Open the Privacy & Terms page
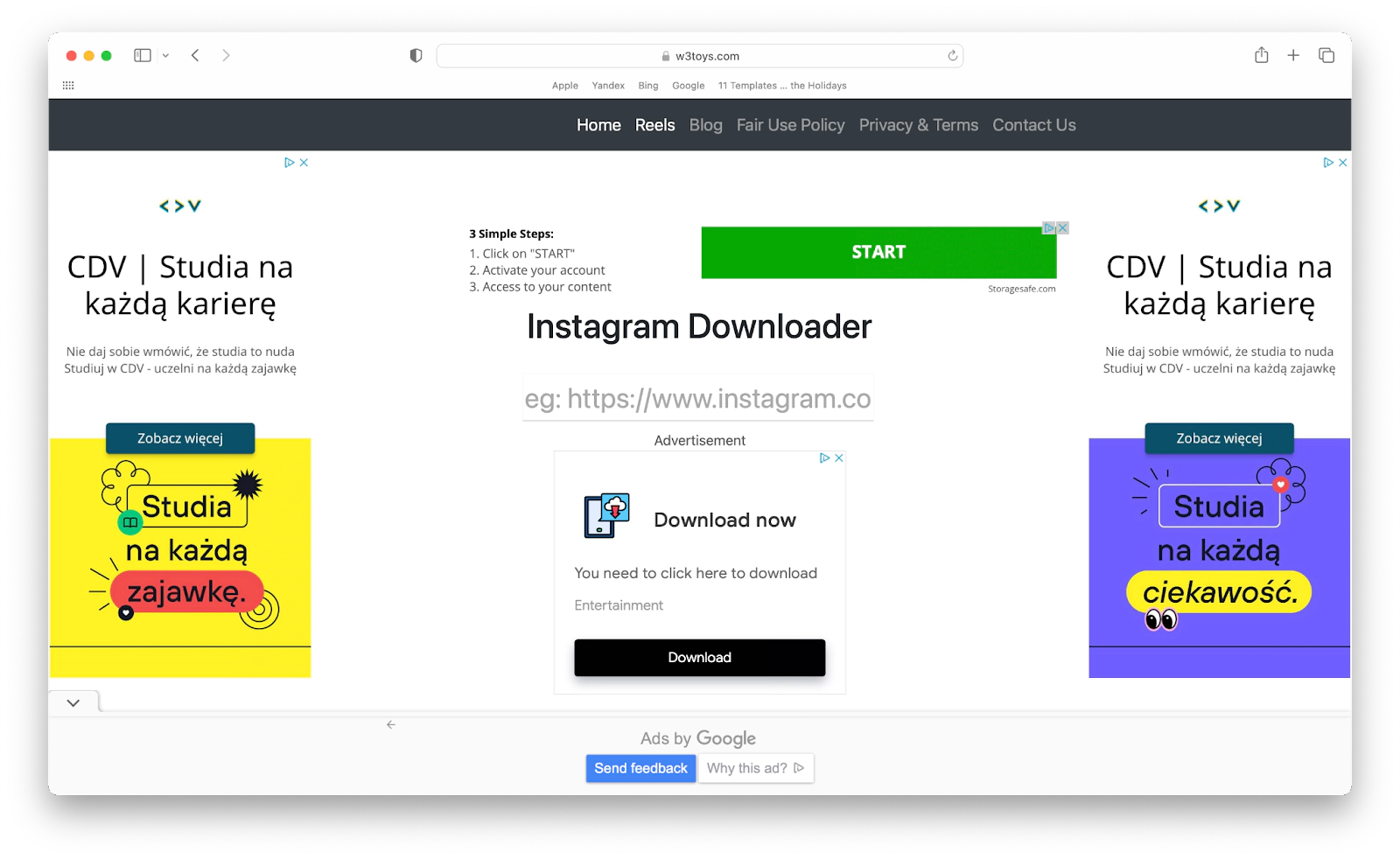Screen dimensions: 1400x859 (918, 125)
